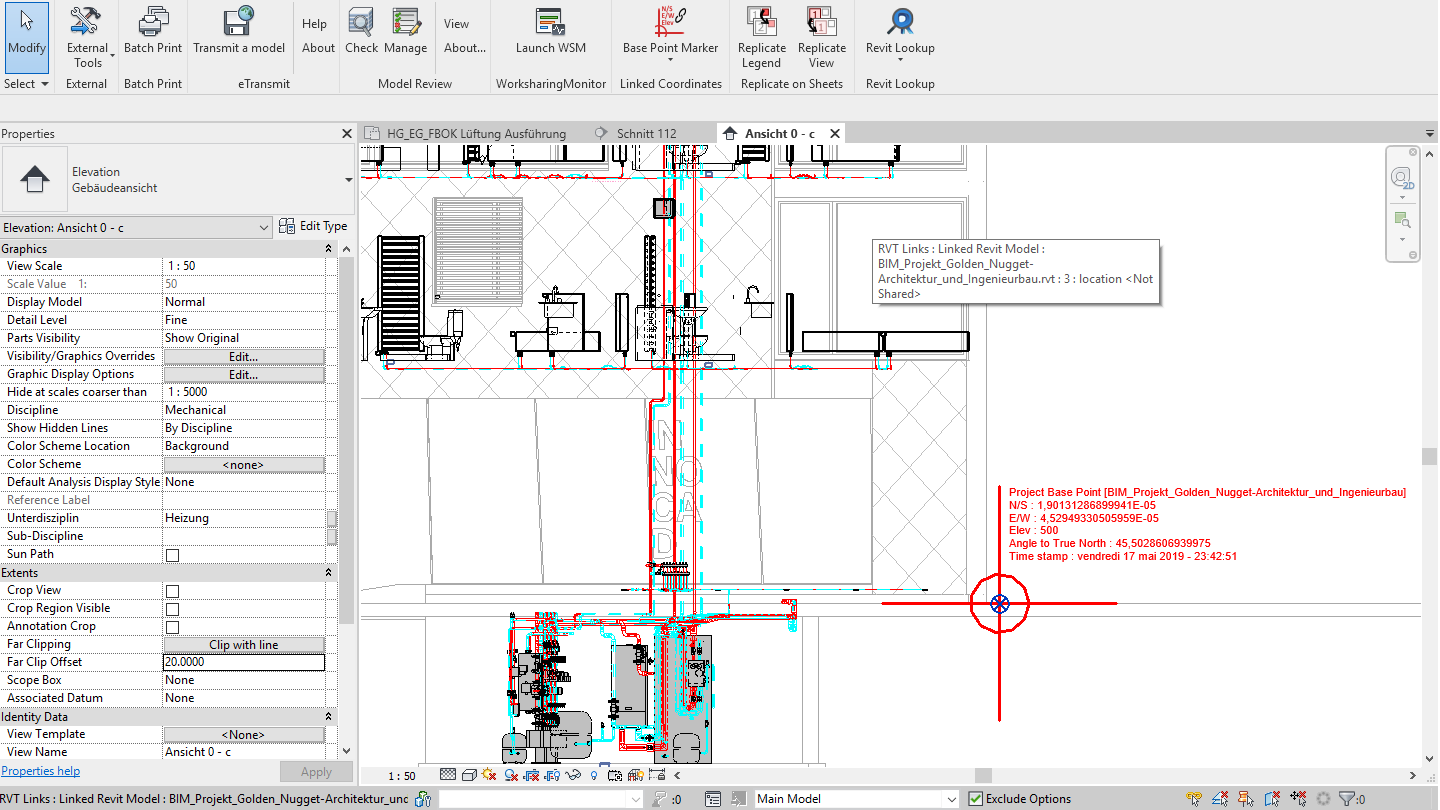Enable the Crop View checkbox
Screen dimensions: 1440x810
(x=171, y=590)
